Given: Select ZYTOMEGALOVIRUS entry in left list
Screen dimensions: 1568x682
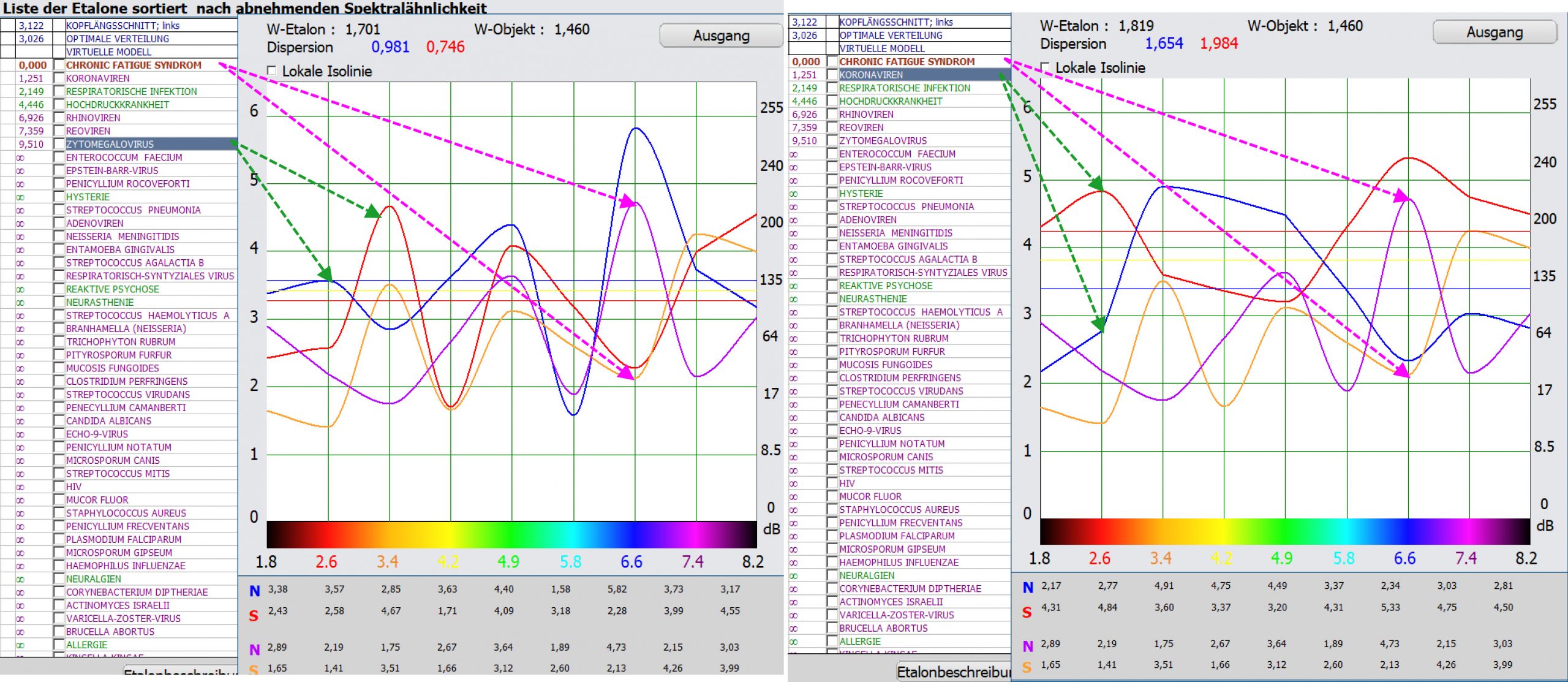Looking at the screenshot, I should click(110, 144).
